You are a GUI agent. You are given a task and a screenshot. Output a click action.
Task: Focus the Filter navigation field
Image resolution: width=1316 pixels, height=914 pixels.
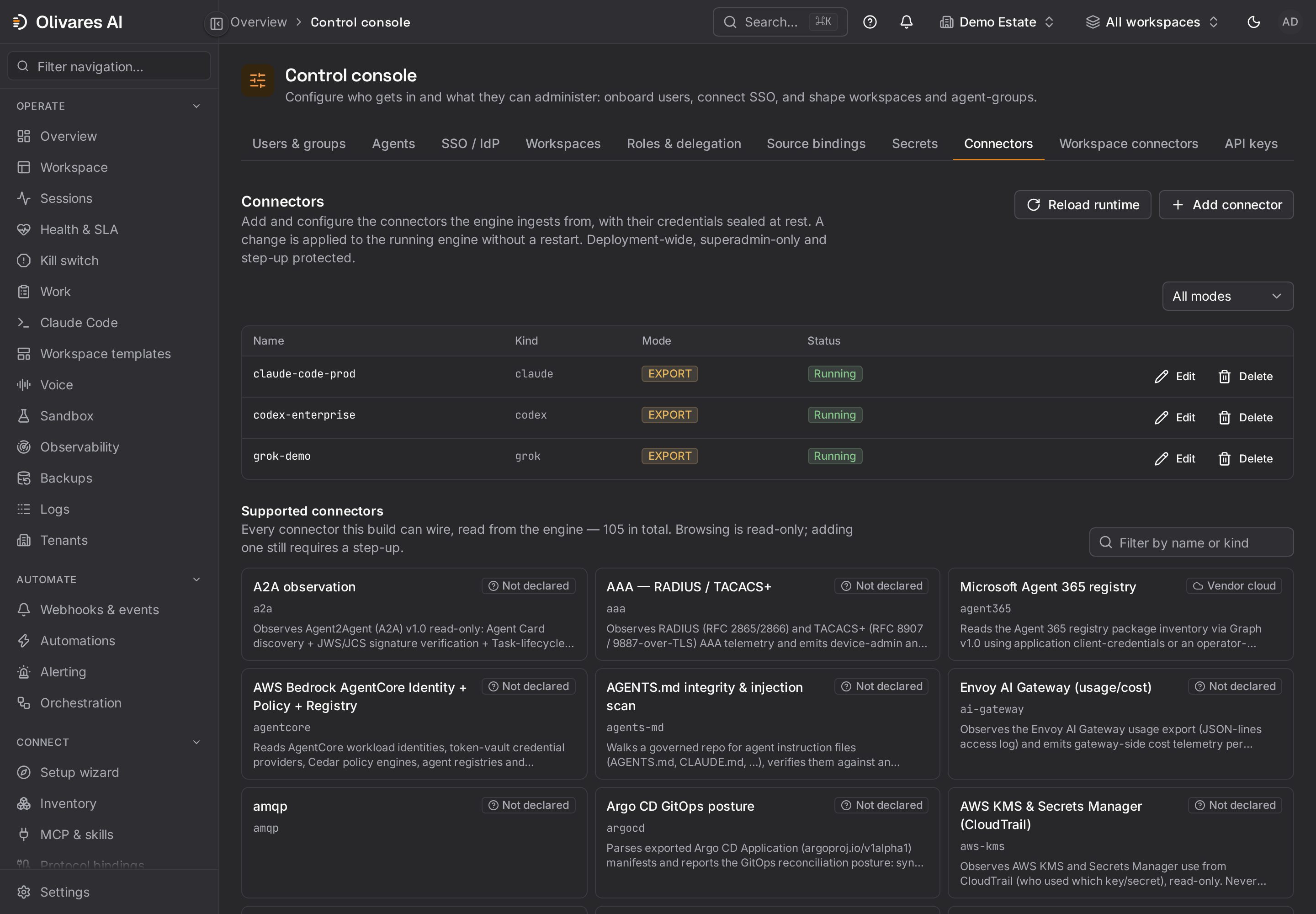point(109,66)
